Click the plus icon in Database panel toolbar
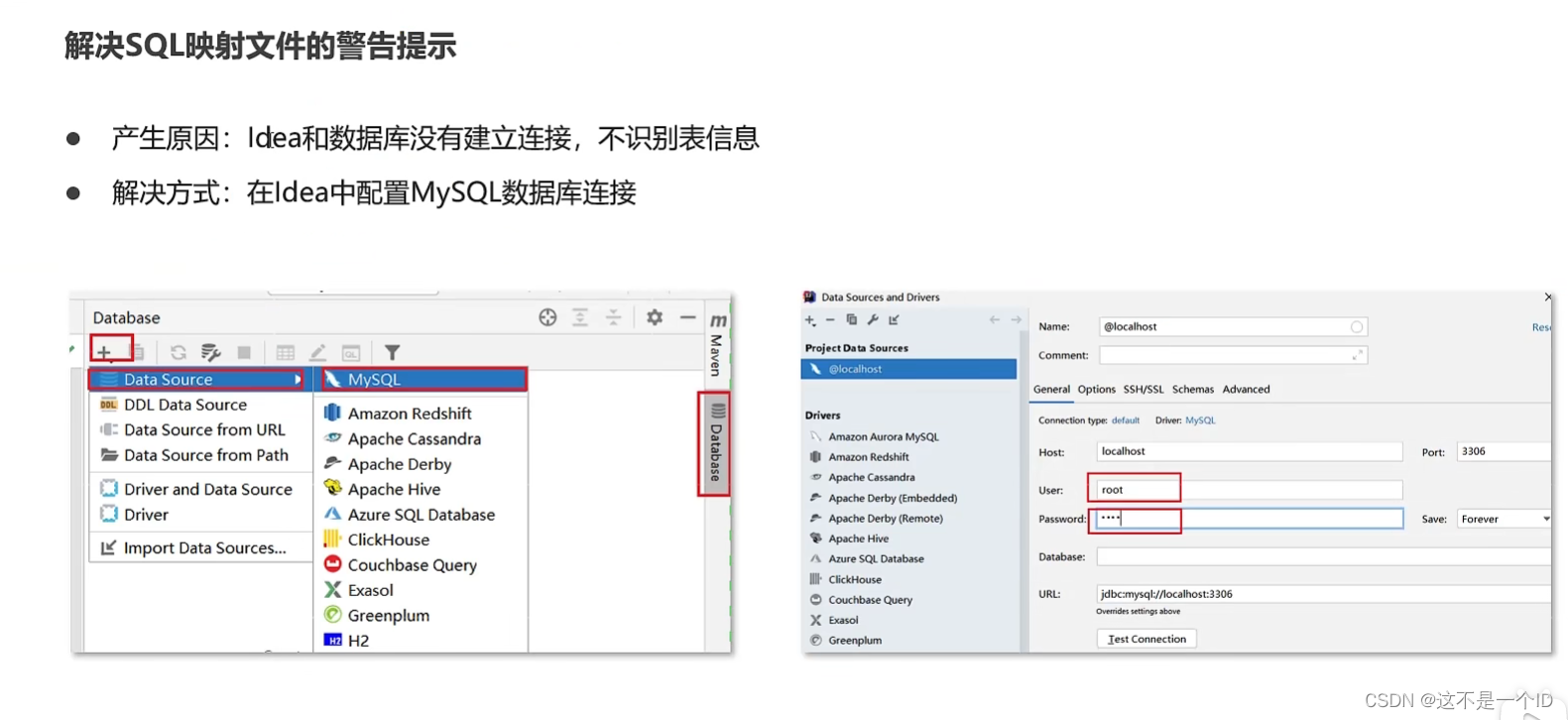This screenshot has width=1568, height=720. coord(104,352)
